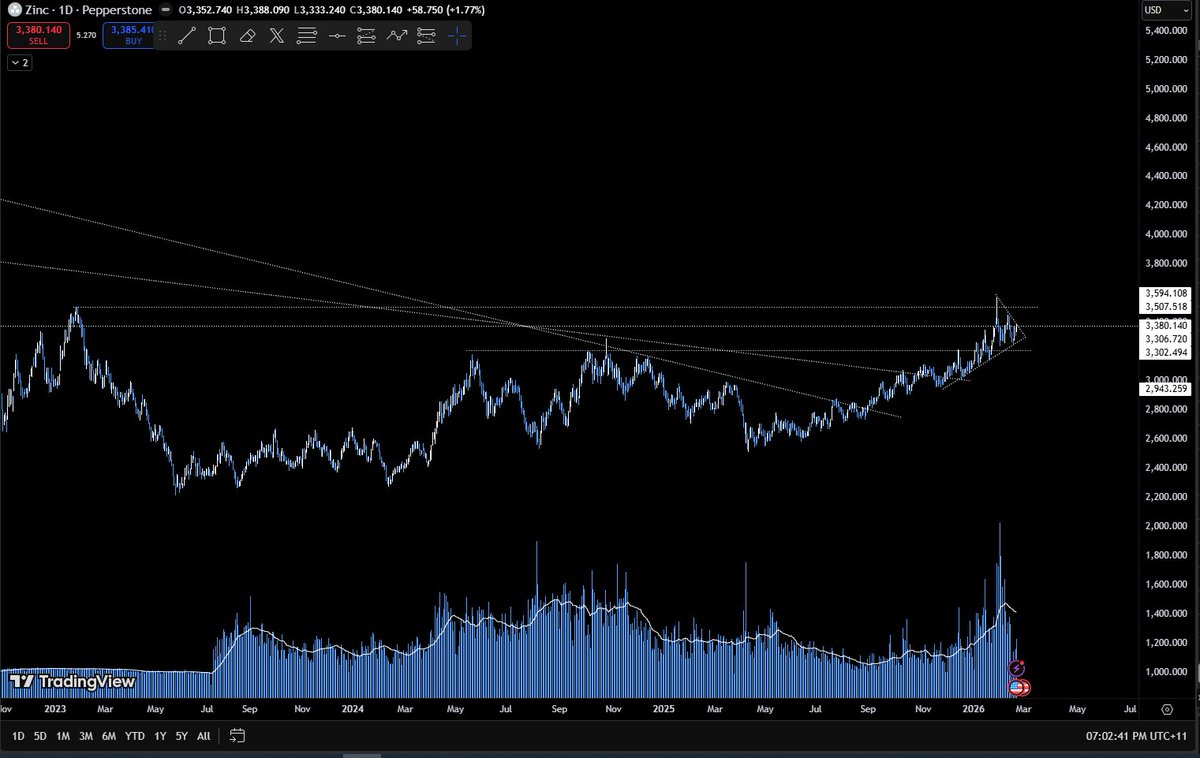
Task: Click the 5,400.000 price axis tick
Action: tap(1168, 30)
